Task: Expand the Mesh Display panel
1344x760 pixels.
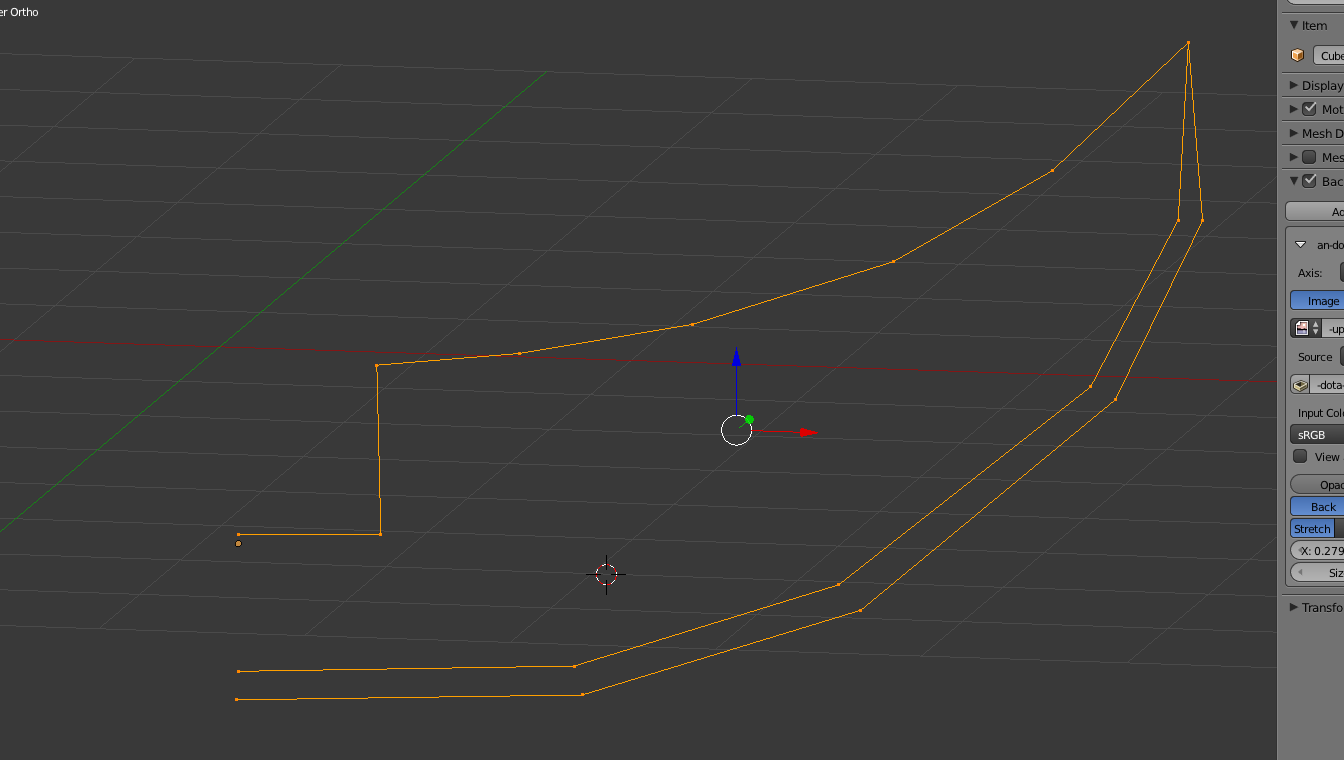Action: pos(1294,133)
